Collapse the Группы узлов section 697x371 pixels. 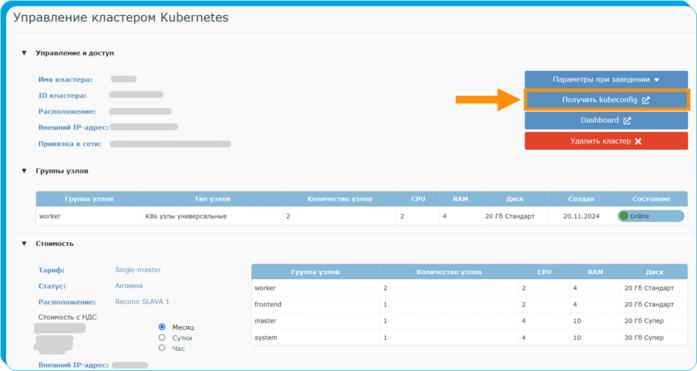click(24, 171)
